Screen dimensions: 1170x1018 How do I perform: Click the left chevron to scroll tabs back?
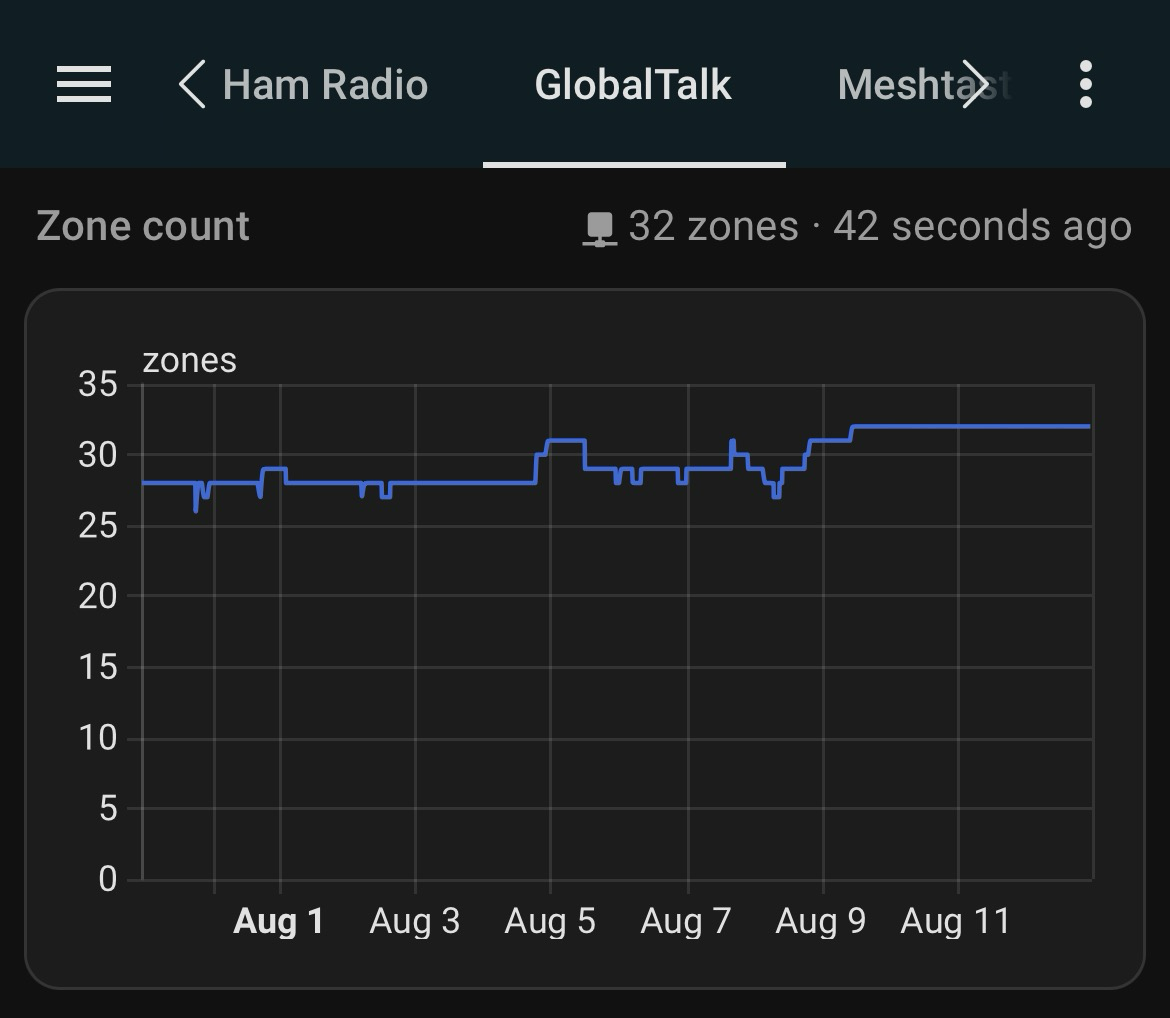pos(192,84)
